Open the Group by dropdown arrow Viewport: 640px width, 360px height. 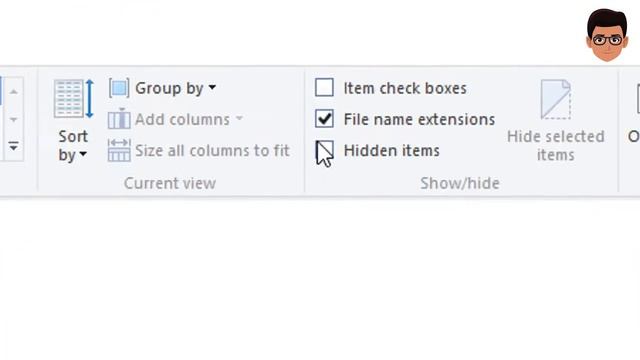coord(212,88)
